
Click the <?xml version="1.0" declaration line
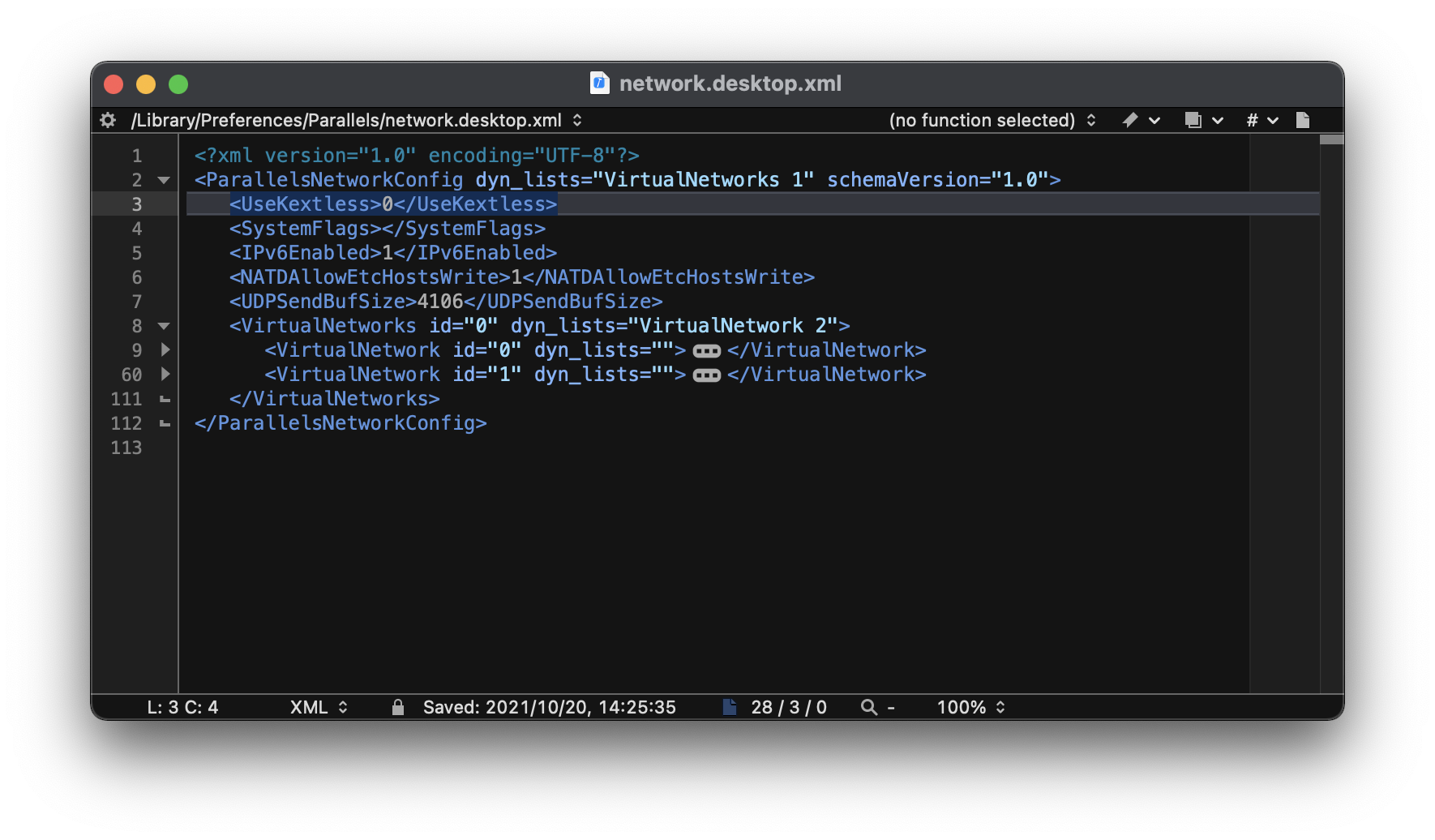[x=417, y=156]
